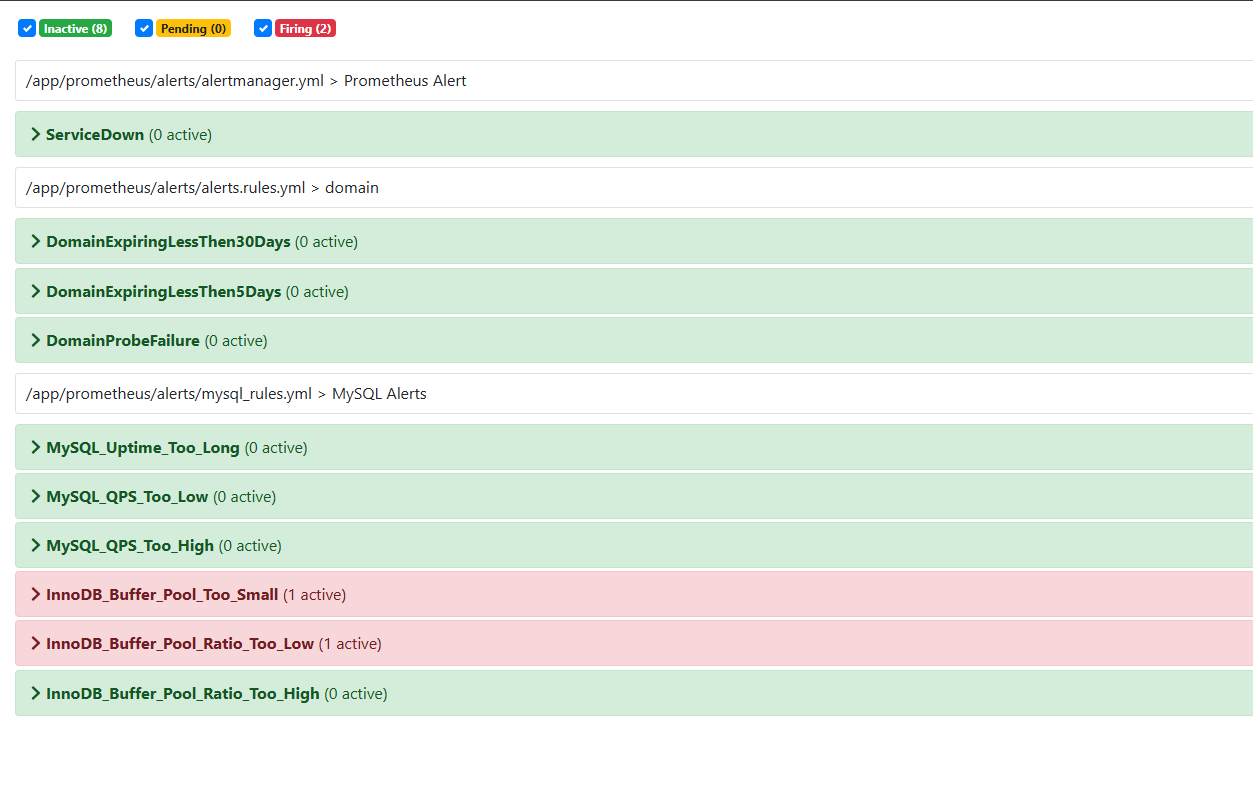1253x785 pixels.
Task: Expand firing InnoDB_Buffer_Pool_Ratio_Too_Low chevron
Action: pos(36,643)
